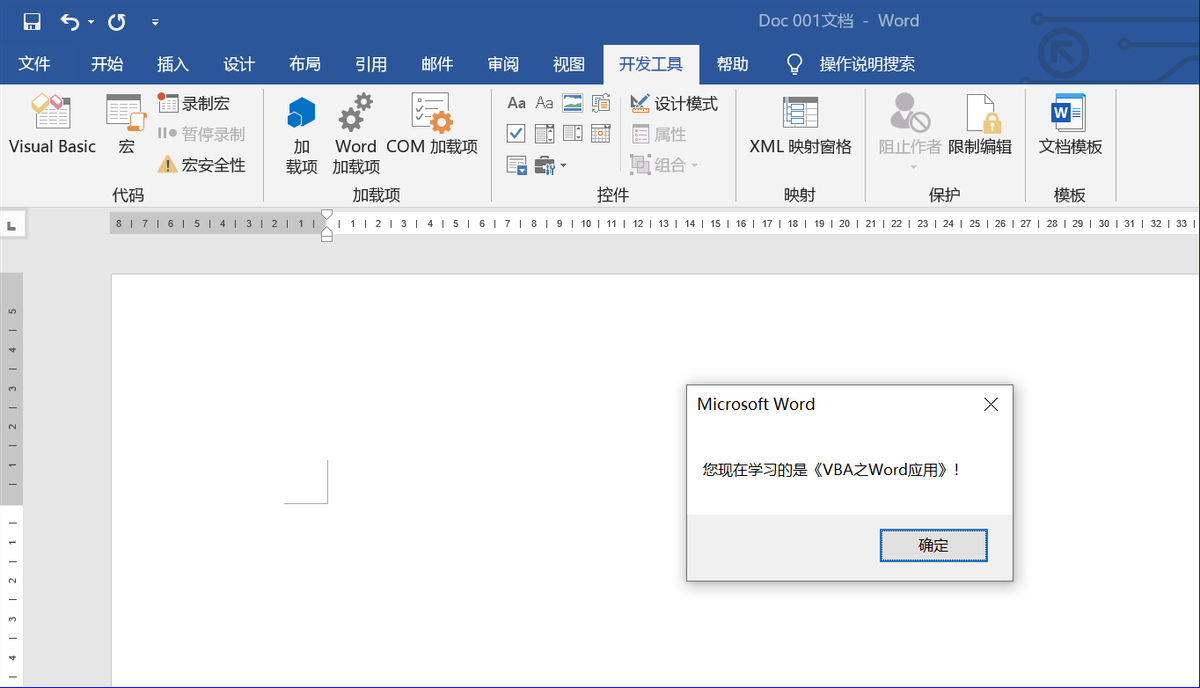
Task: Switch to the 开始 home tab
Action: pos(107,64)
